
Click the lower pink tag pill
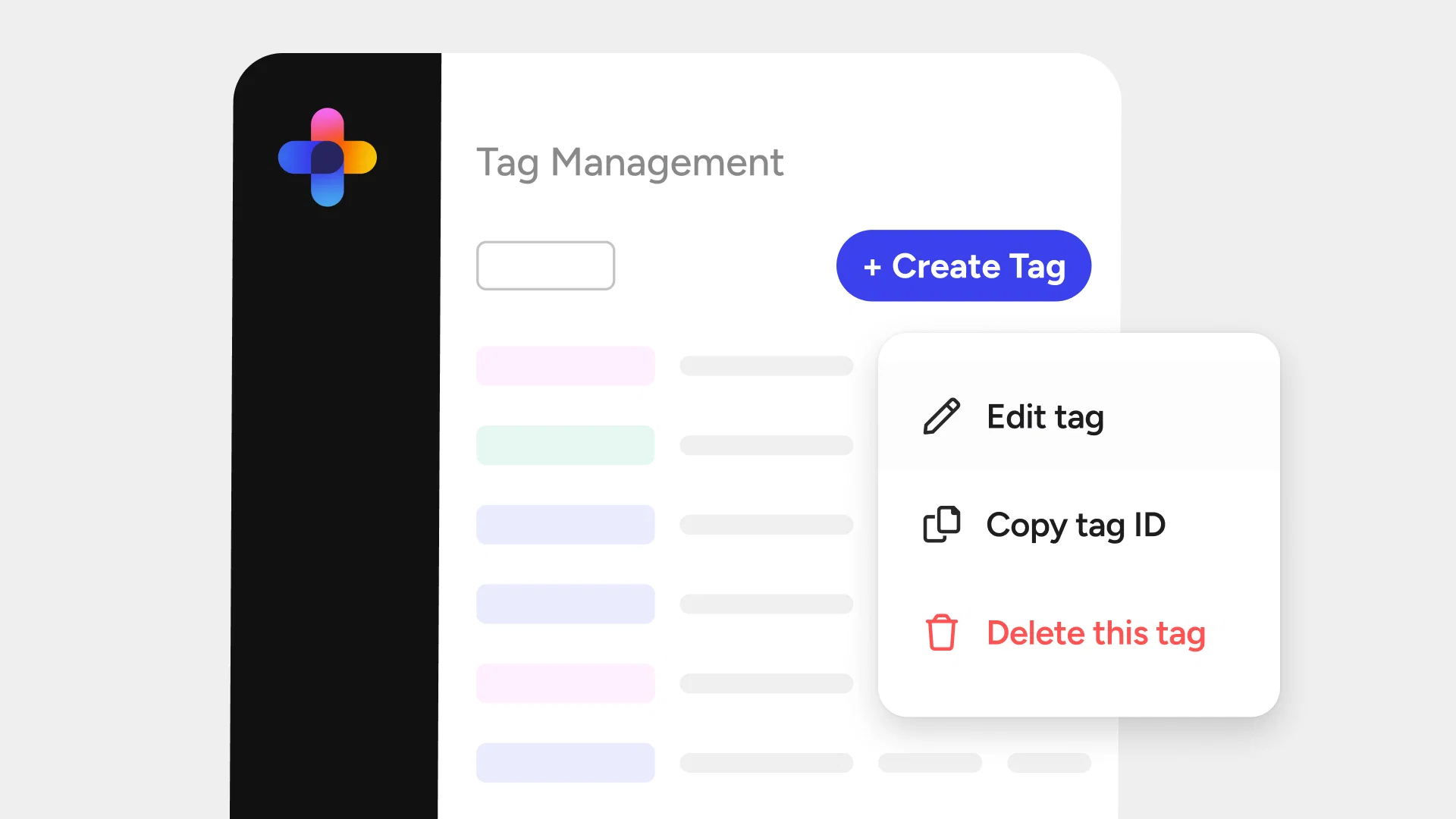coord(565,682)
